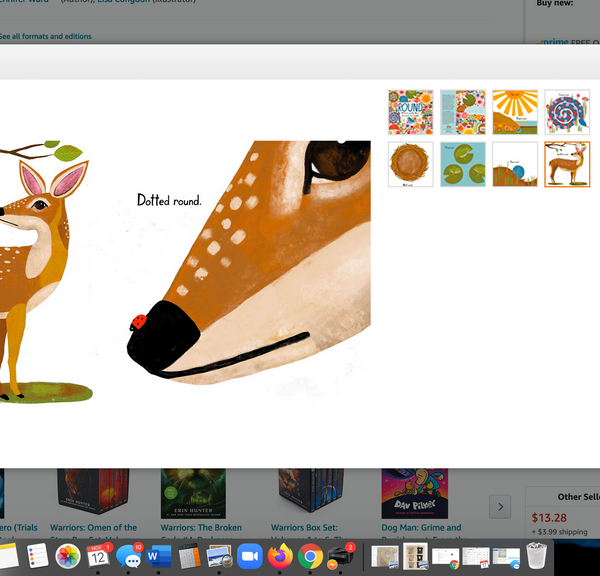Viewport: 600px width, 576px height.
Task: Select the highlighted deer page thumbnail
Action: coord(567,164)
